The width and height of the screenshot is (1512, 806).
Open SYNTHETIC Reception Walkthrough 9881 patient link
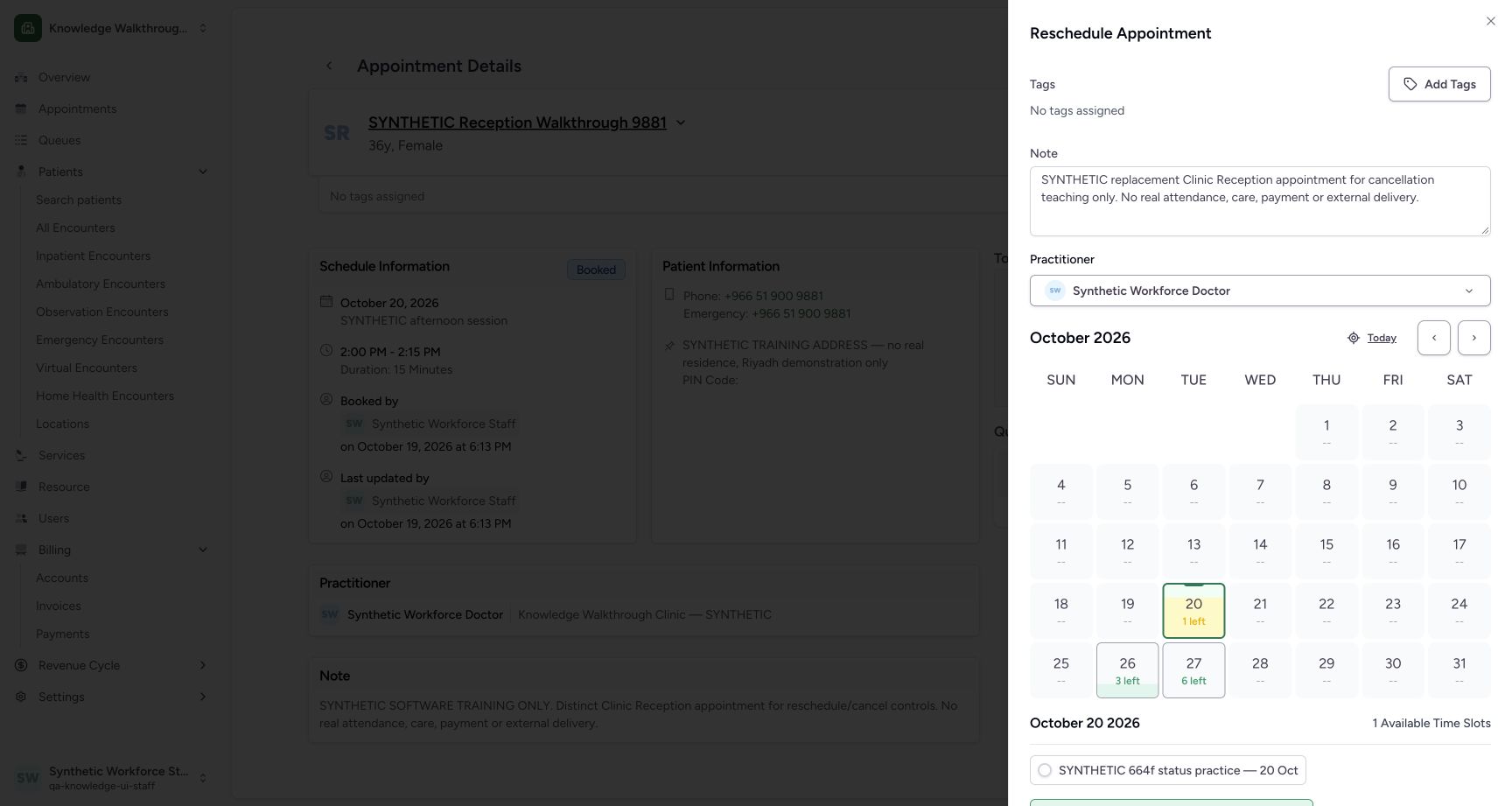517,123
